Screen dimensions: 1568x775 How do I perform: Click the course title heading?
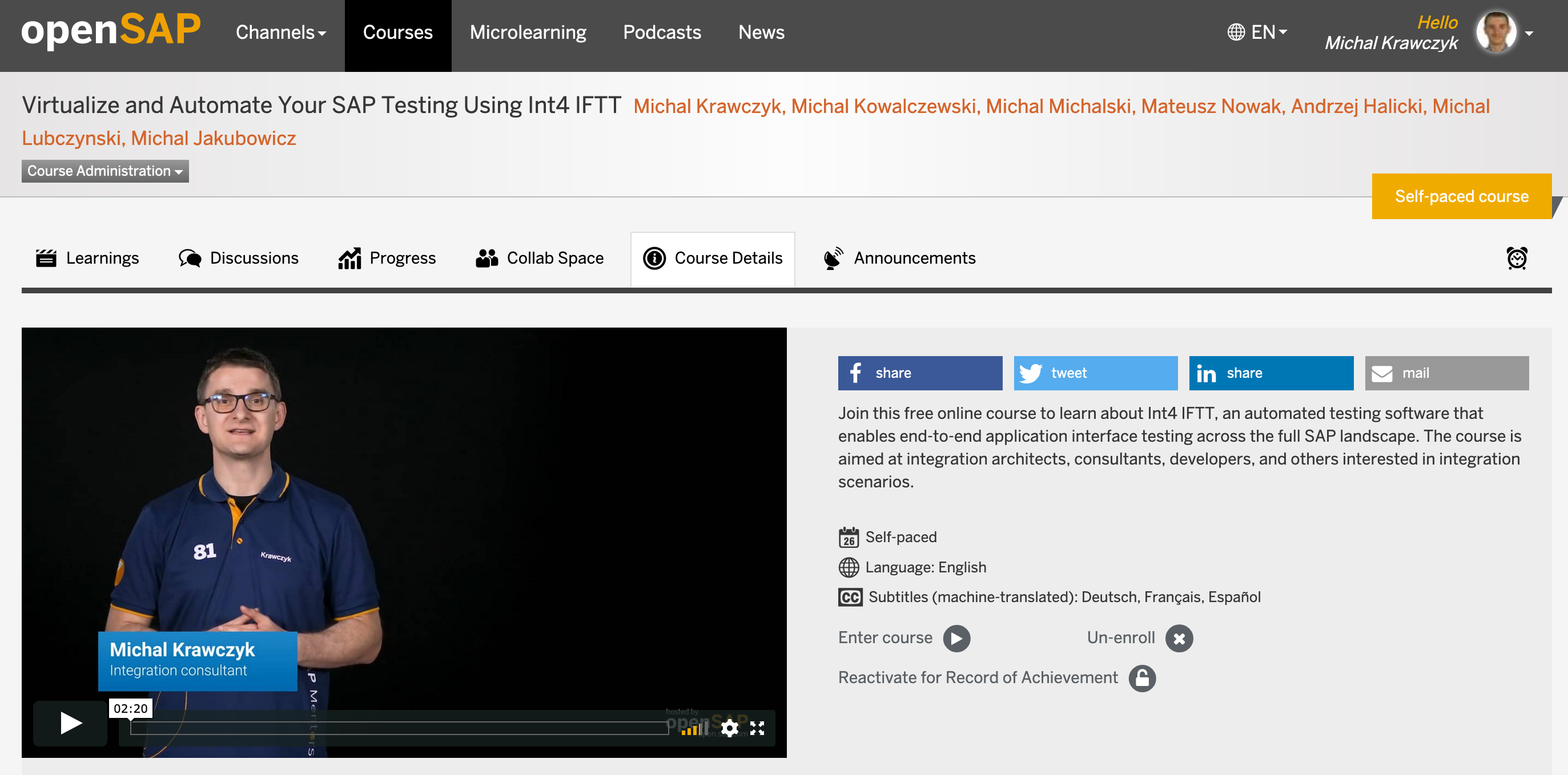pyautogui.click(x=321, y=106)
